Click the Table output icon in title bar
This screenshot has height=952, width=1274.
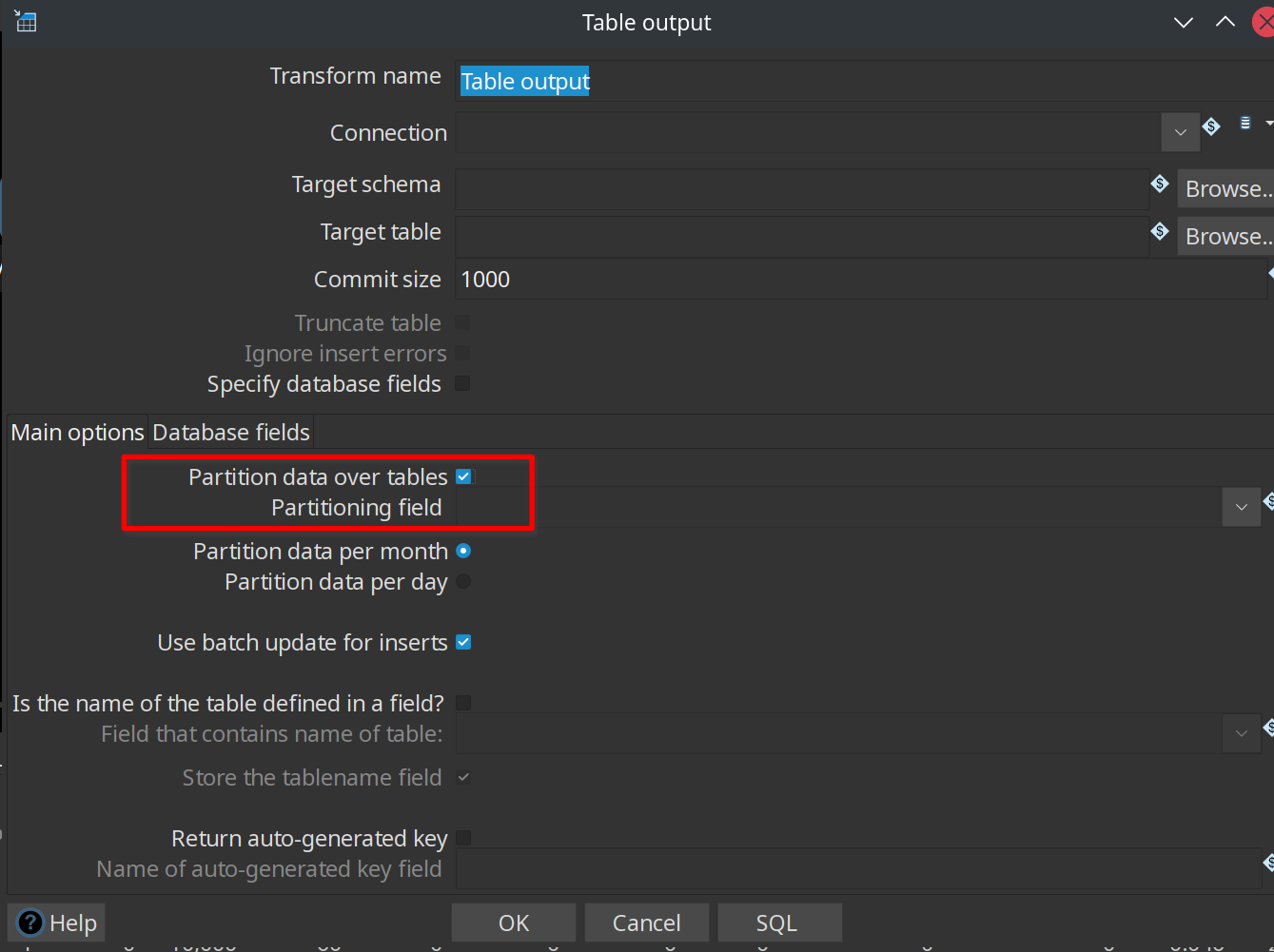26,22
